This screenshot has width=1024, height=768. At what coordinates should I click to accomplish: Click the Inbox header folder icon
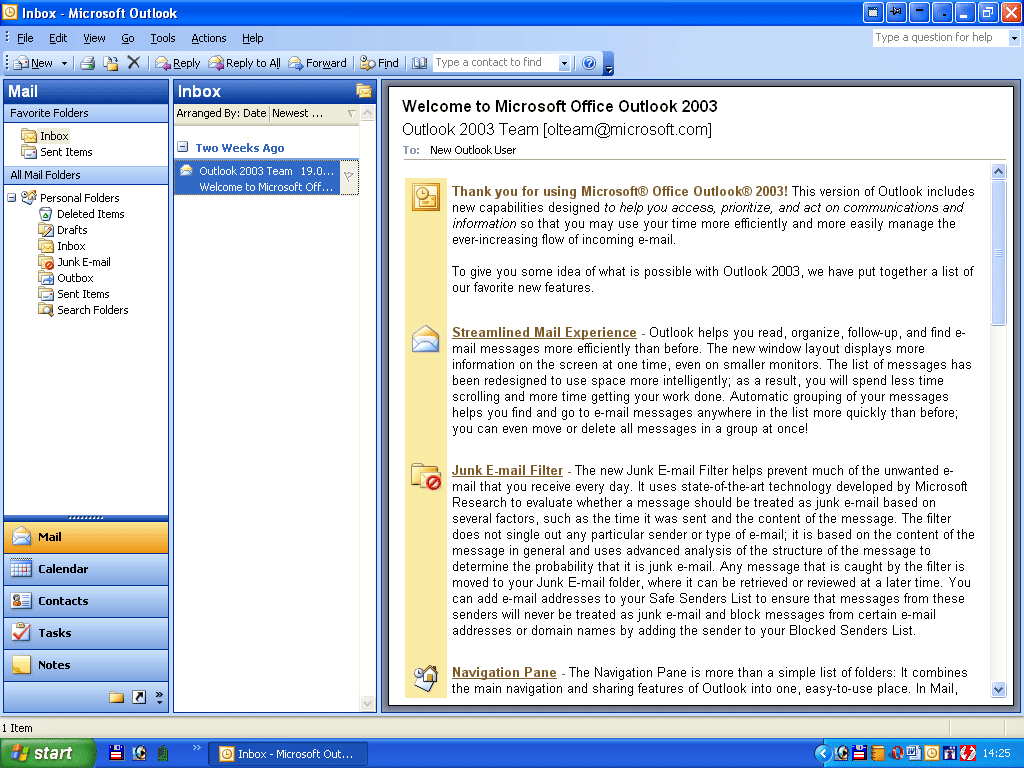pos(363,91)
